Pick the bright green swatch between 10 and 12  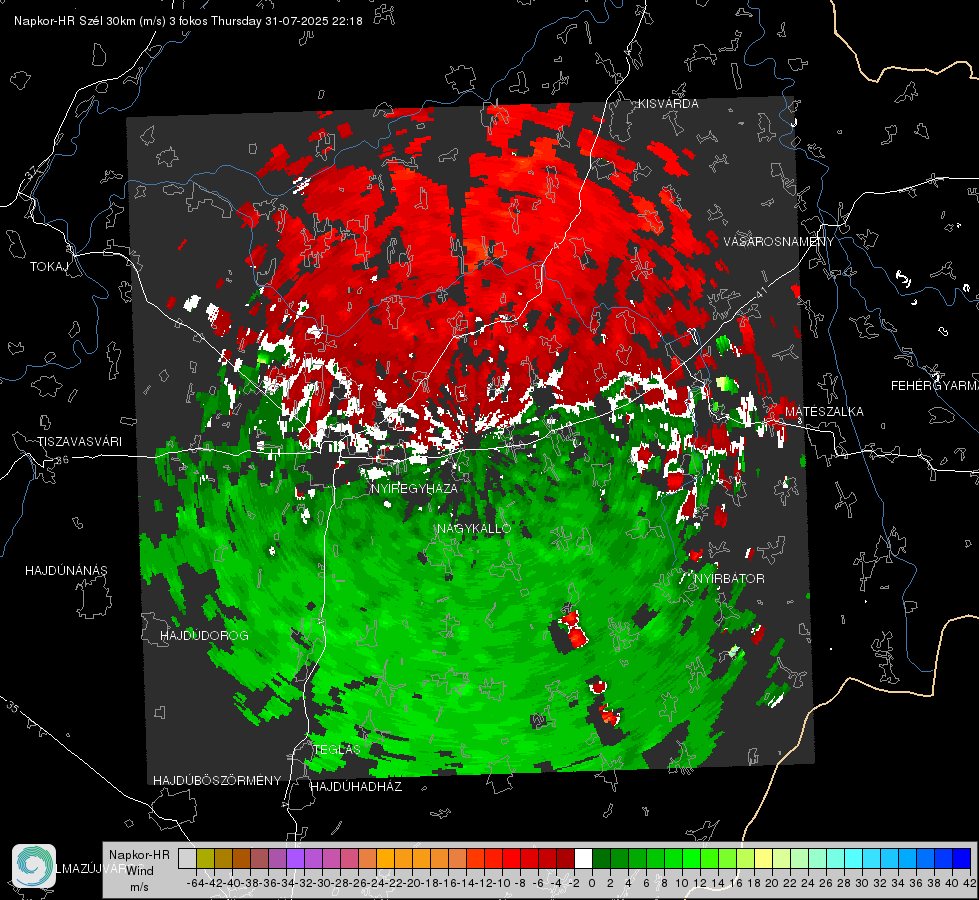tap(691, 858)
